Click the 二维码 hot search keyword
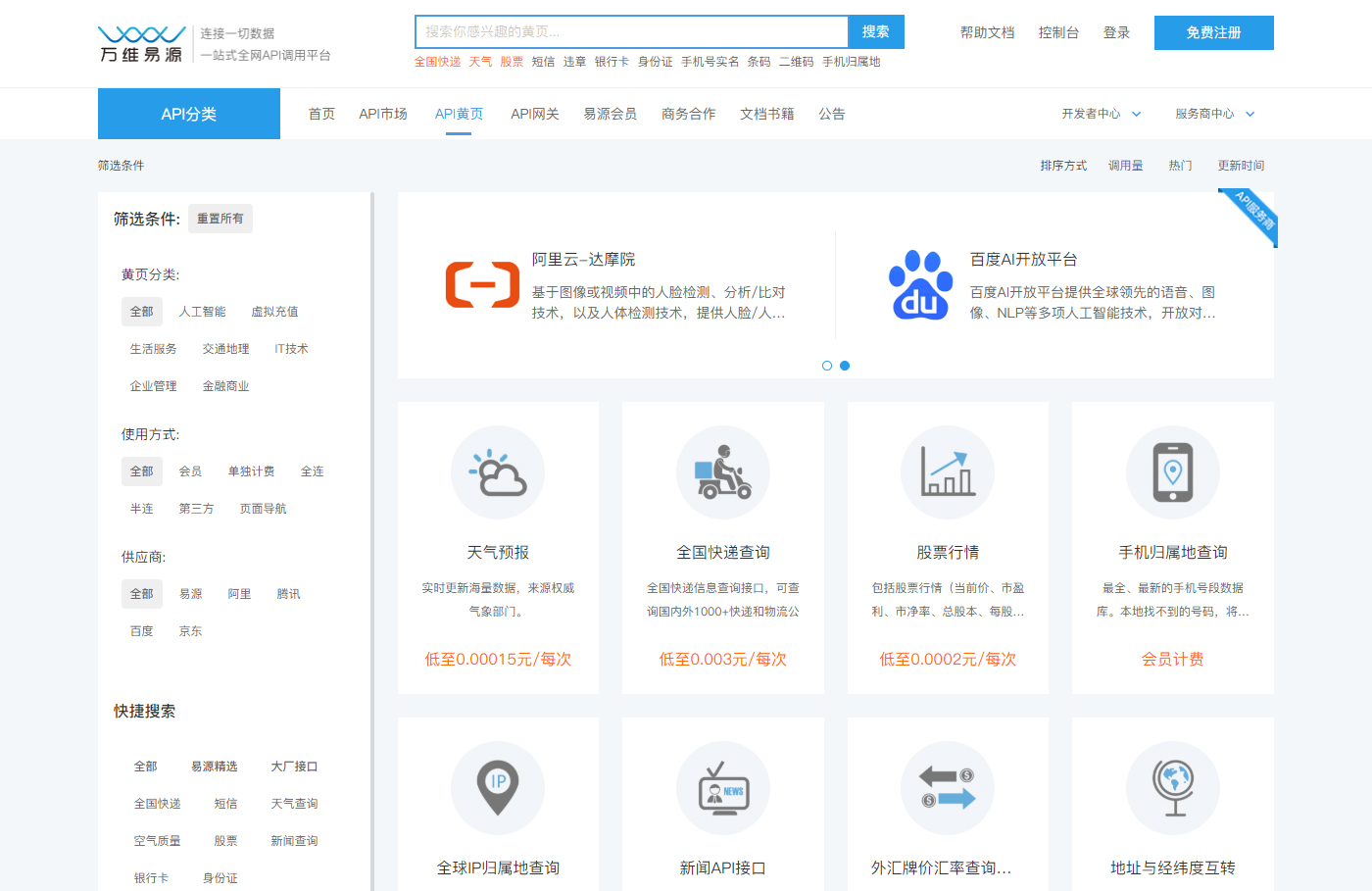 (797, 62)
